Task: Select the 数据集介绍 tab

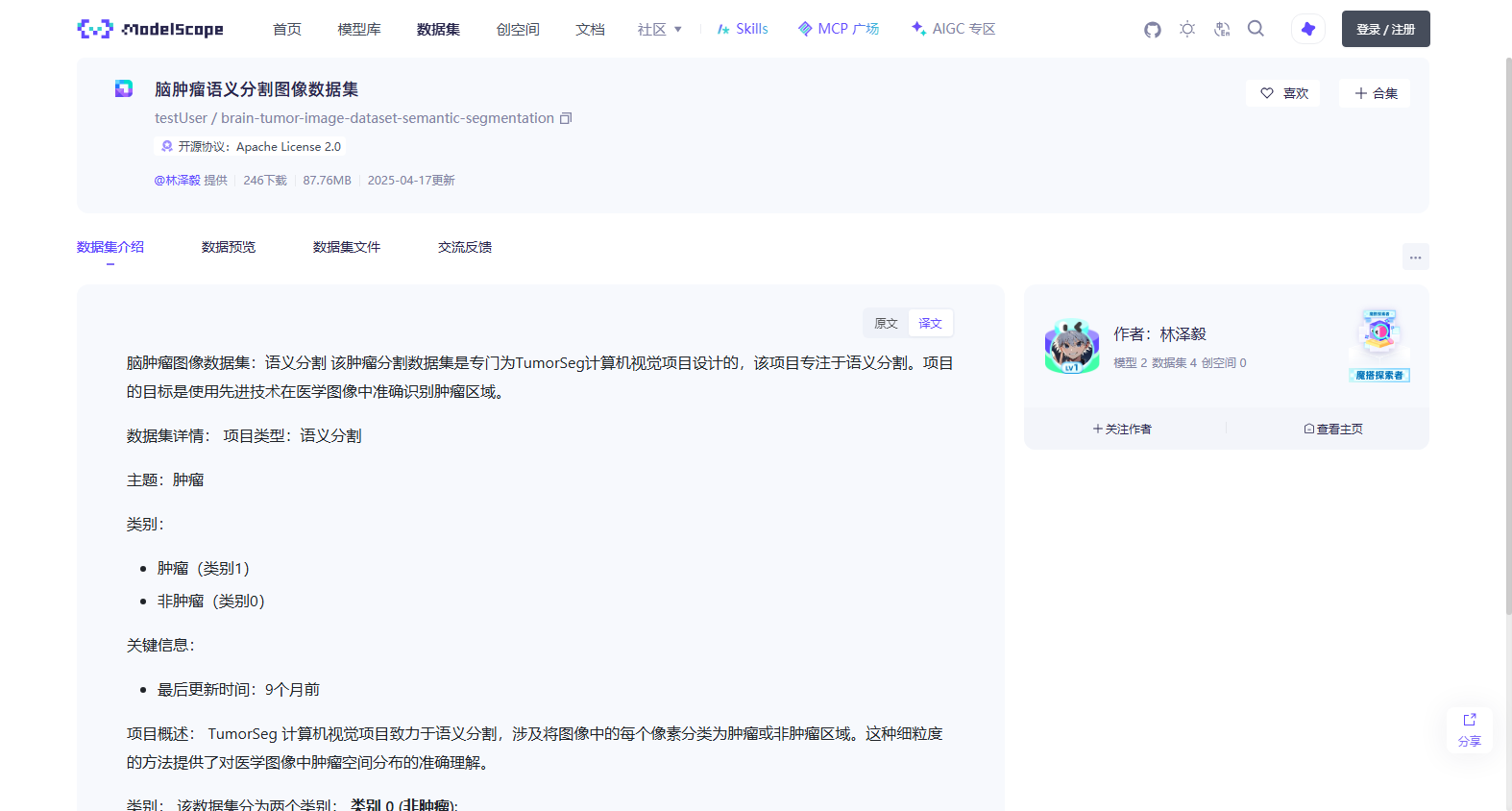Action: pyautogui.click(x=110, y=247)
